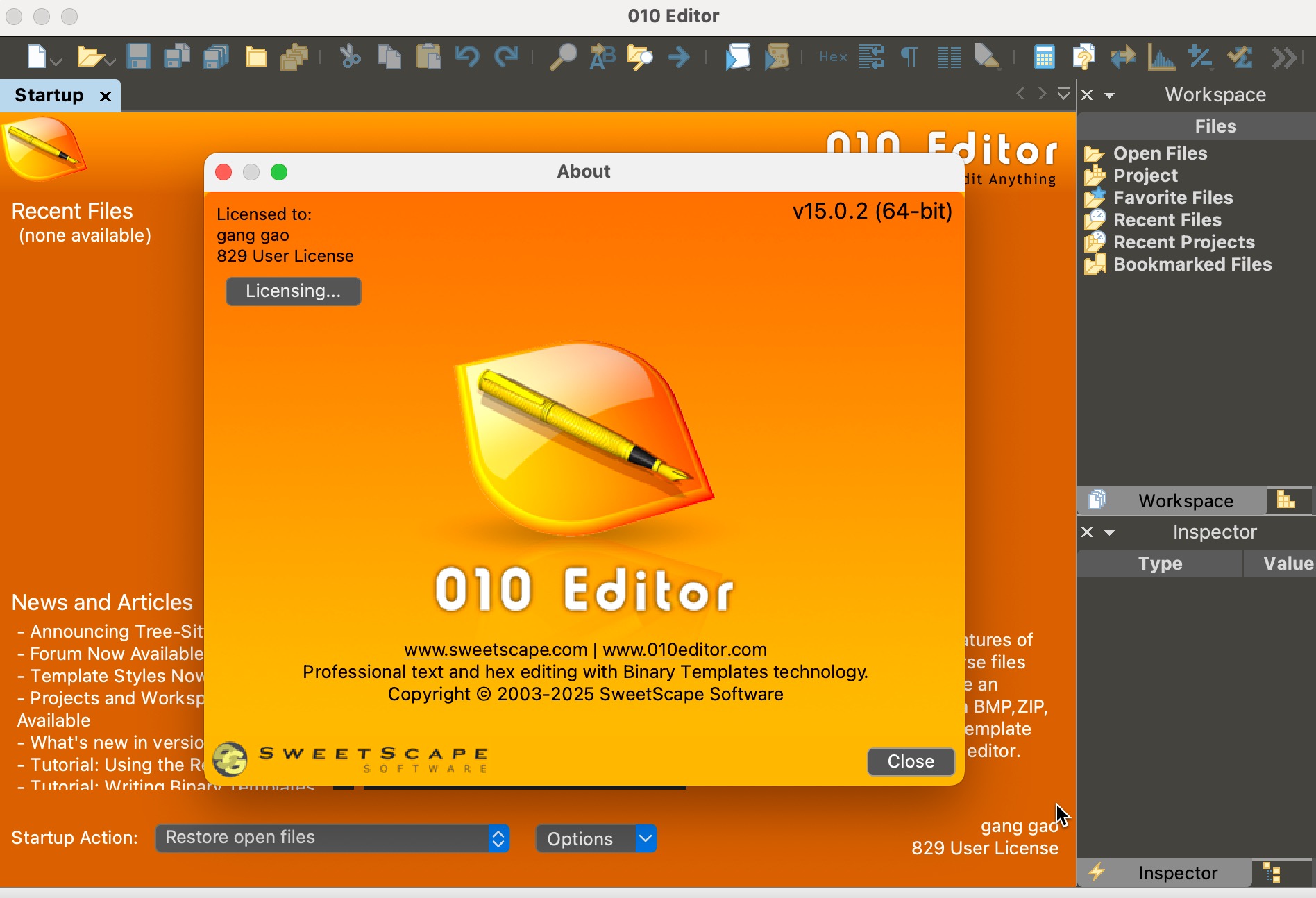This screenshot has width=1316, height=898.
Task: Click the Open Project folder icon
Action: [255, 56]
